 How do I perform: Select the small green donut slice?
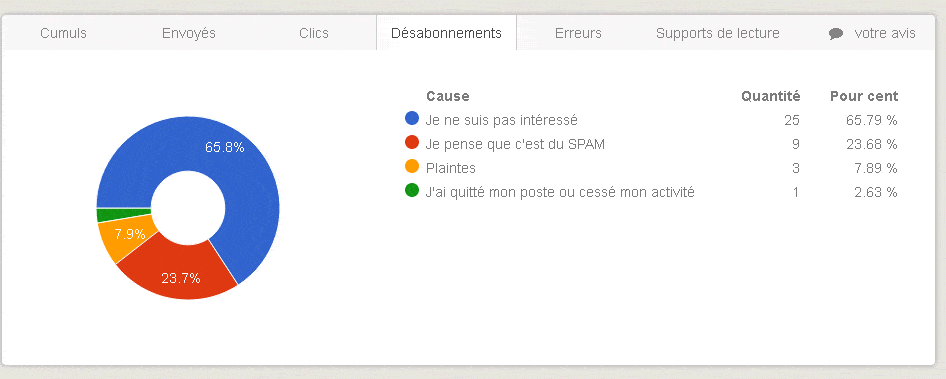[124, 215]
